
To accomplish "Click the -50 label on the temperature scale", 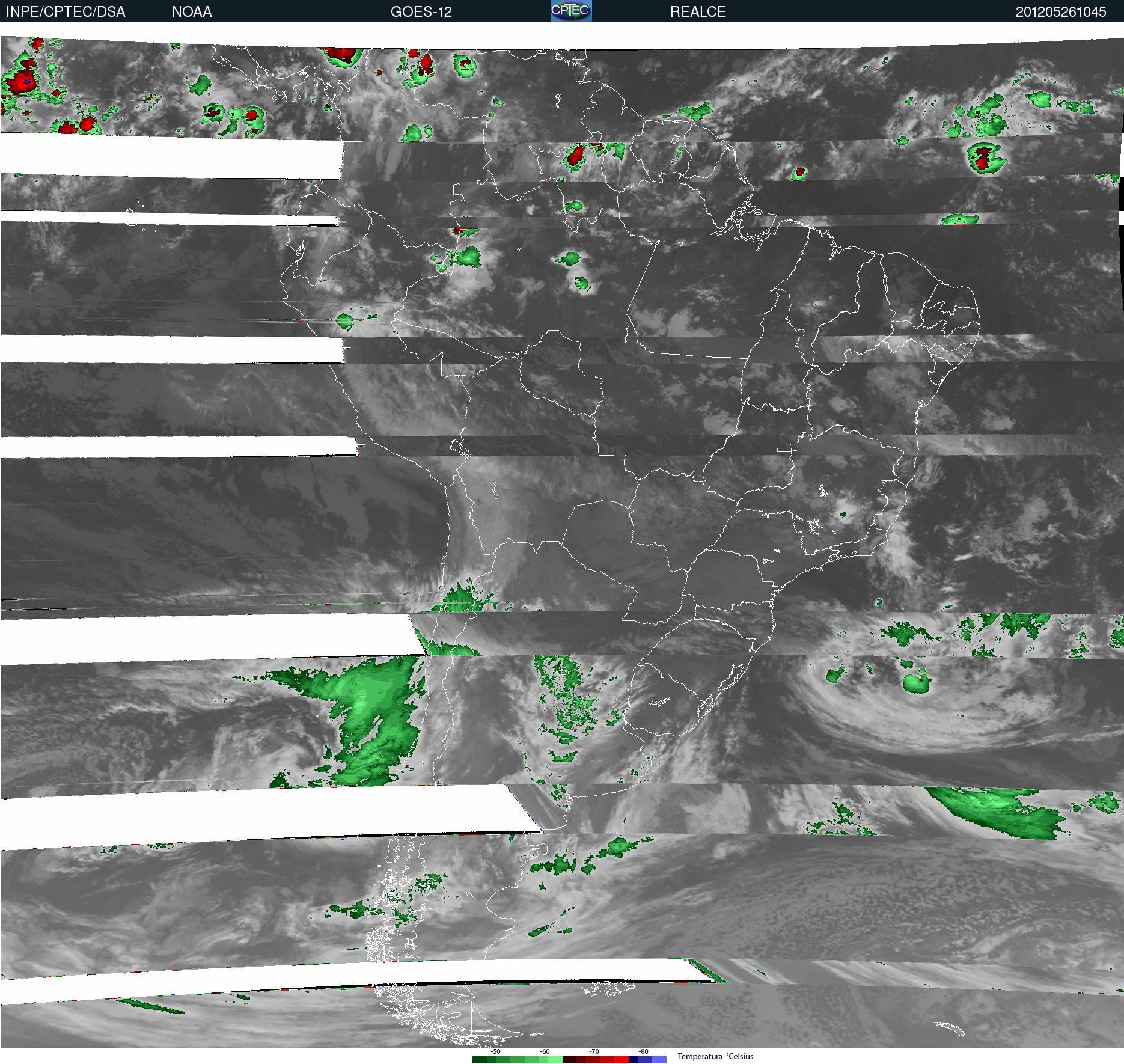I will 495,1051.
